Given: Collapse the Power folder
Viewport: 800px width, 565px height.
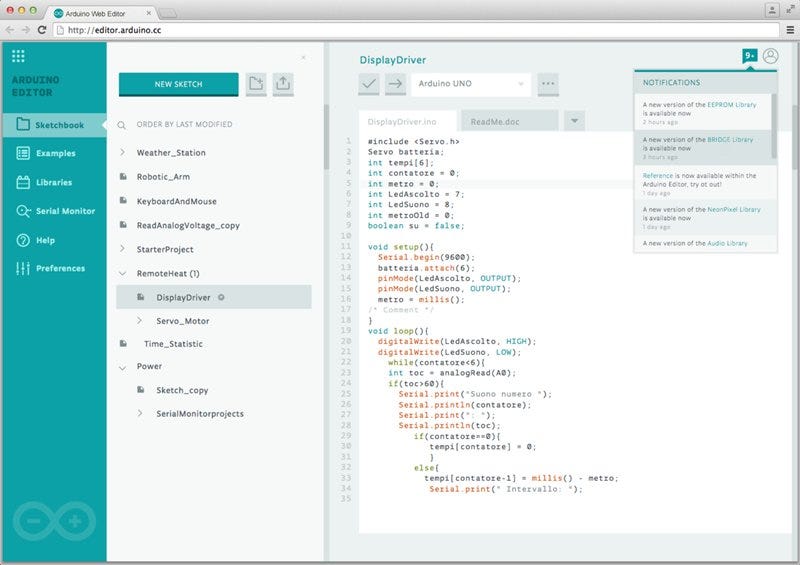Looking at the screenshot, I should [122, 367].
